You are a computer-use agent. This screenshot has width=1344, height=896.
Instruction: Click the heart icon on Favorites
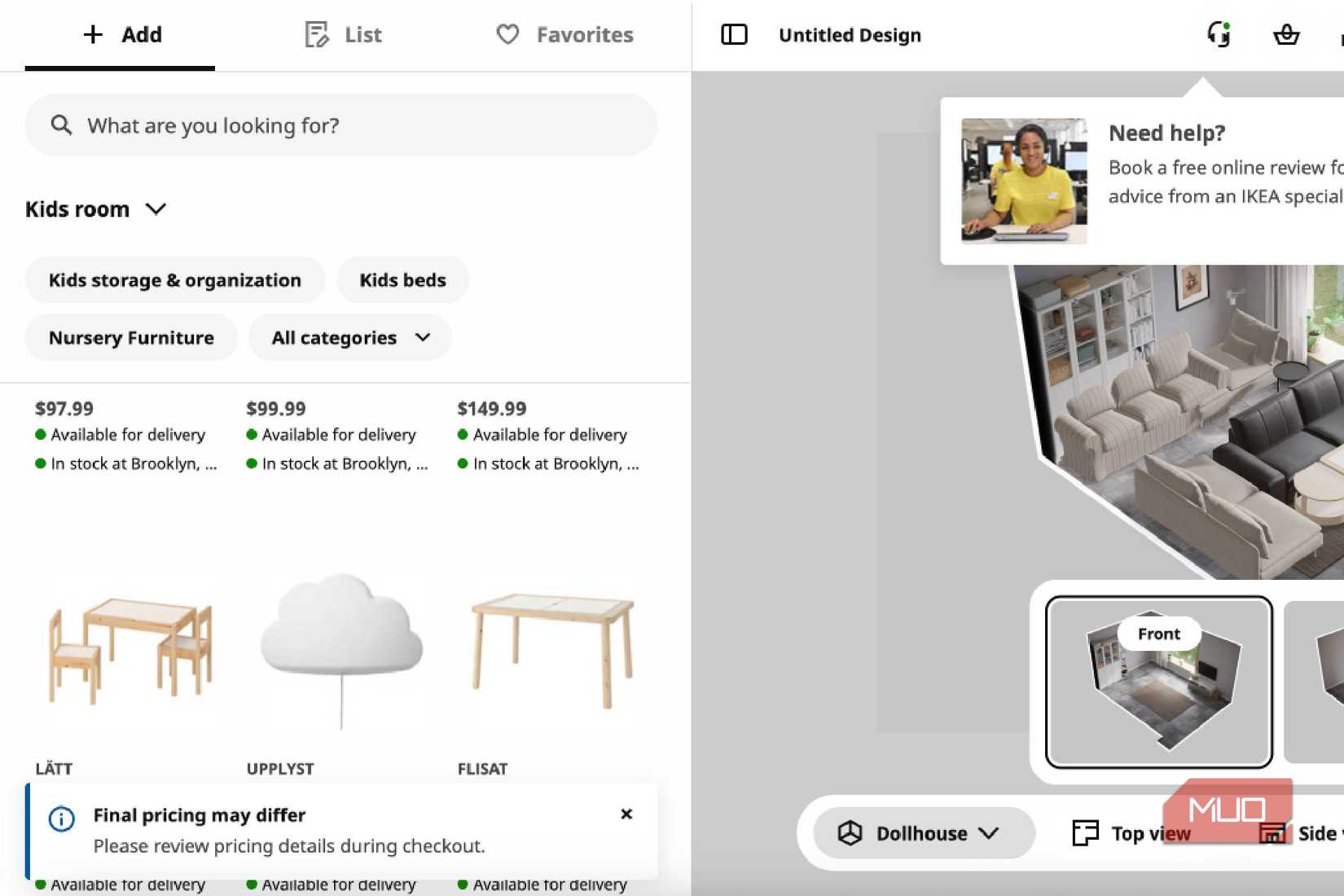507,34
